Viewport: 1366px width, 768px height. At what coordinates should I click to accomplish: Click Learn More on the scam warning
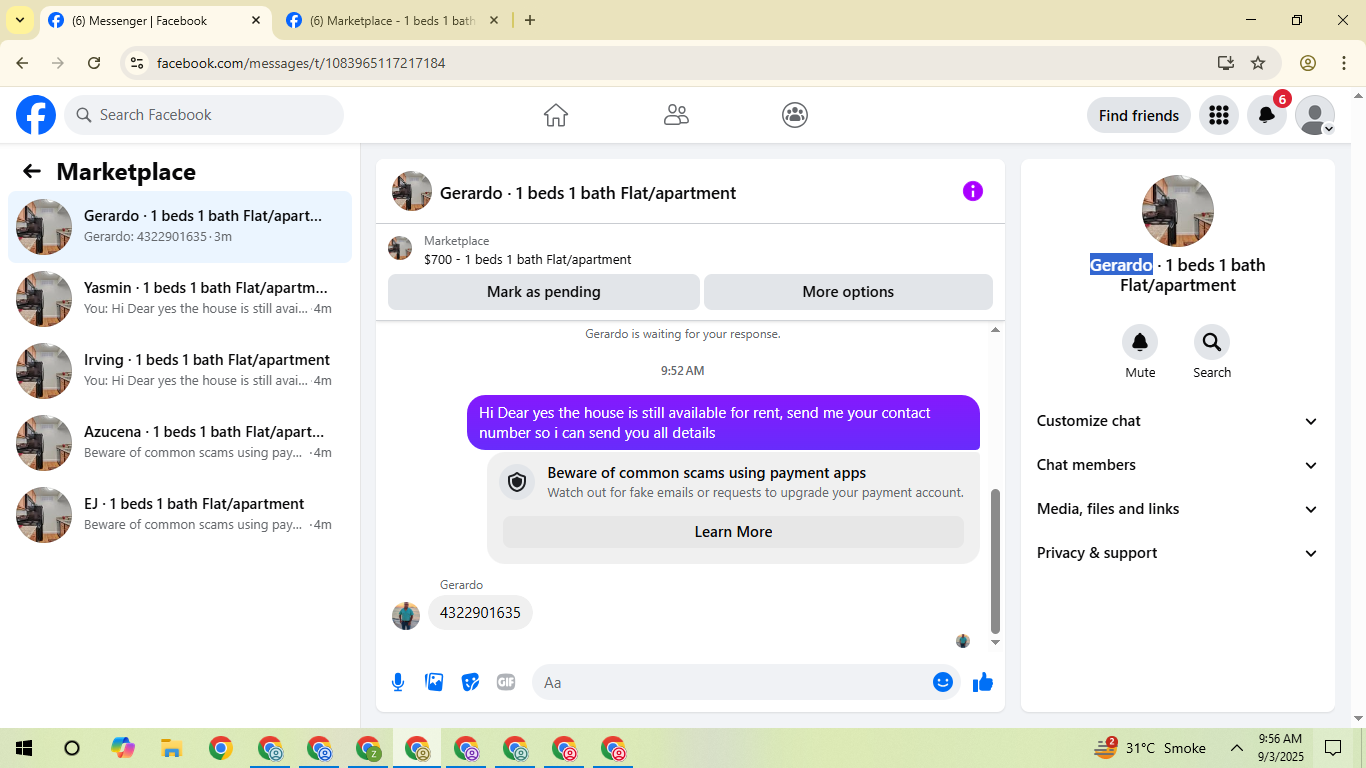733,532
